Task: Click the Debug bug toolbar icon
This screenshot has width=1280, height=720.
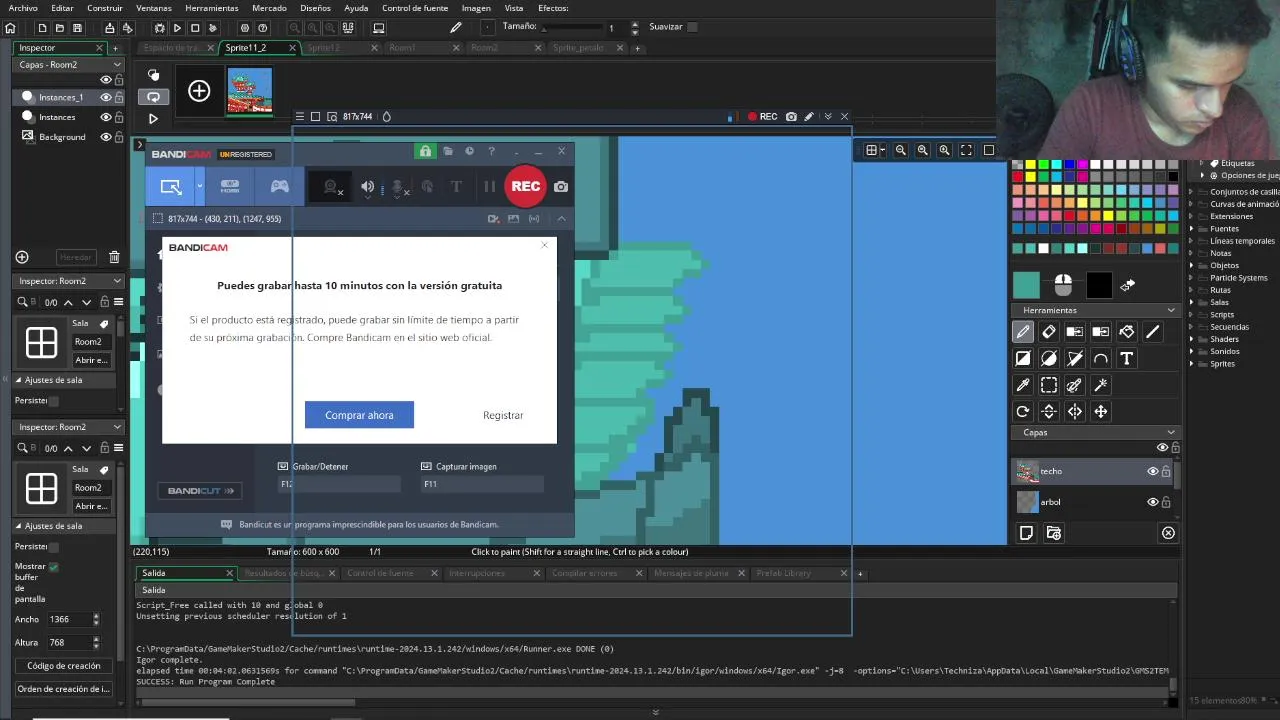Action: pyautogui.click(x=159, y=28)
